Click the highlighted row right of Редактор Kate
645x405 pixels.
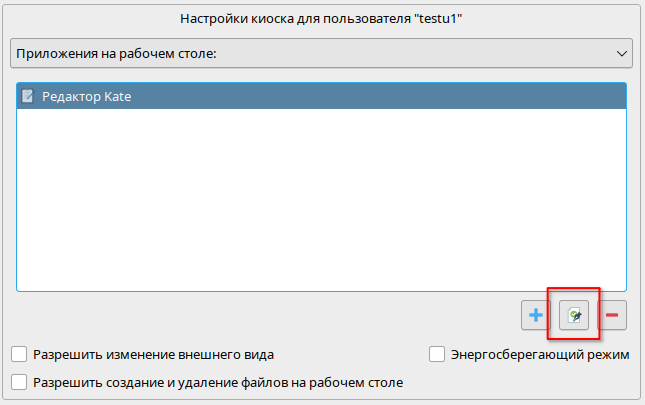pos(400,97)
